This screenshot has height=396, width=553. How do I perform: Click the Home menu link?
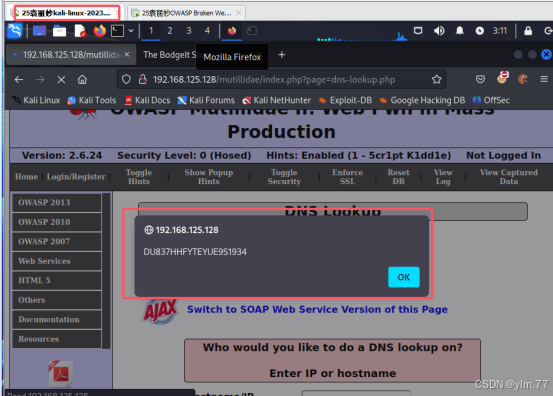pyautogui.click(x=26, y=177)
